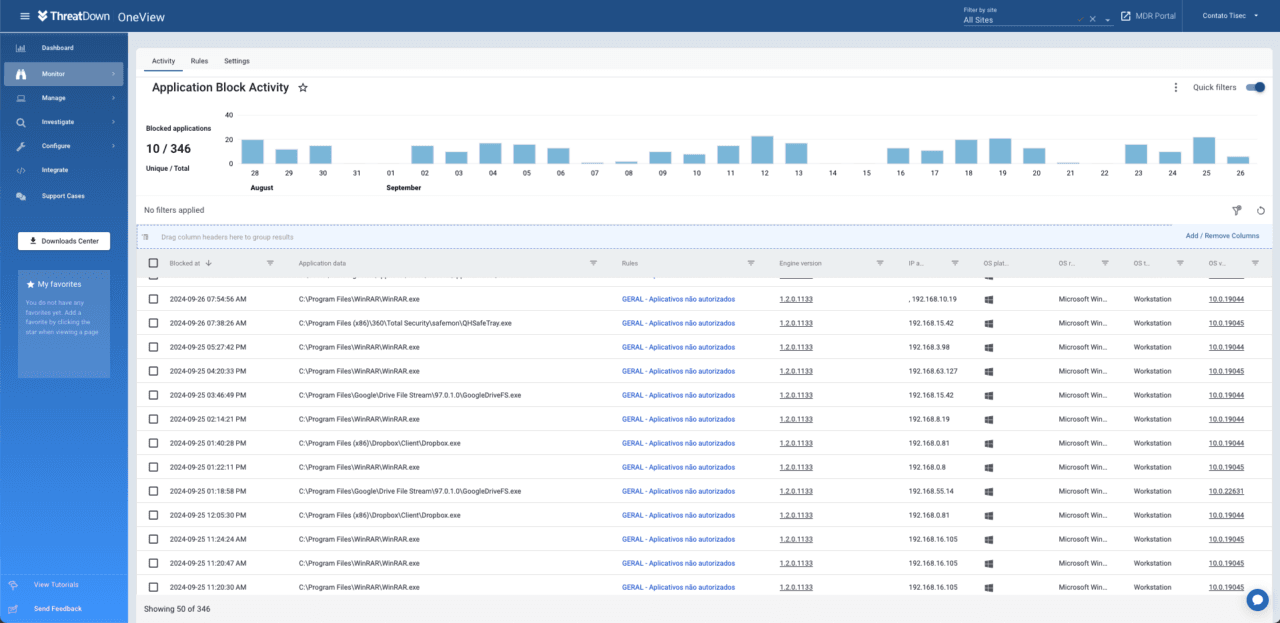The height and width of the screenshot is (623, 1280).
Task: Tick the select-all header checkbox
Action: pyautogui.click(x=153, y=263)
